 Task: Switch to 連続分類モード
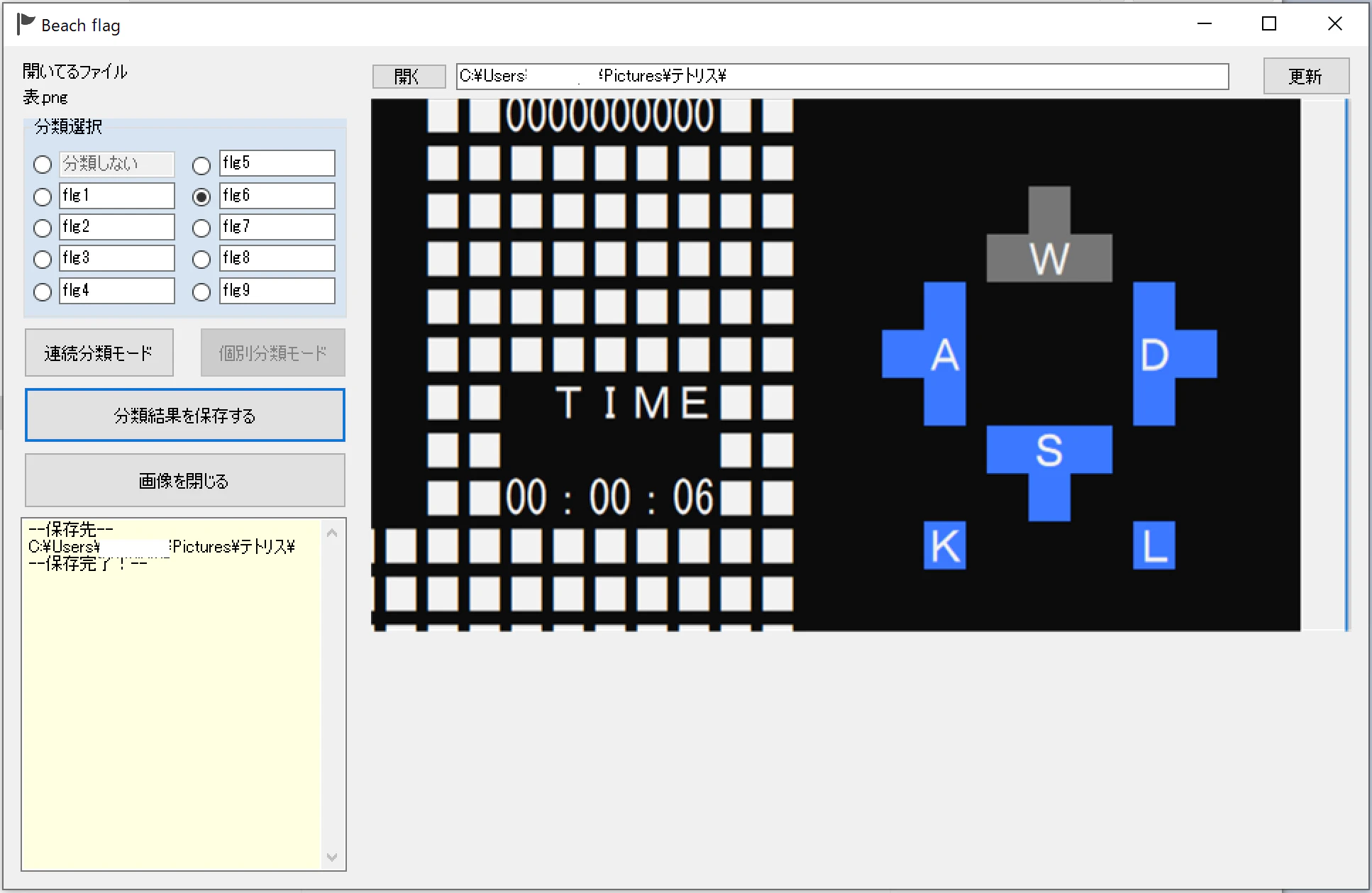pos(99,353)
